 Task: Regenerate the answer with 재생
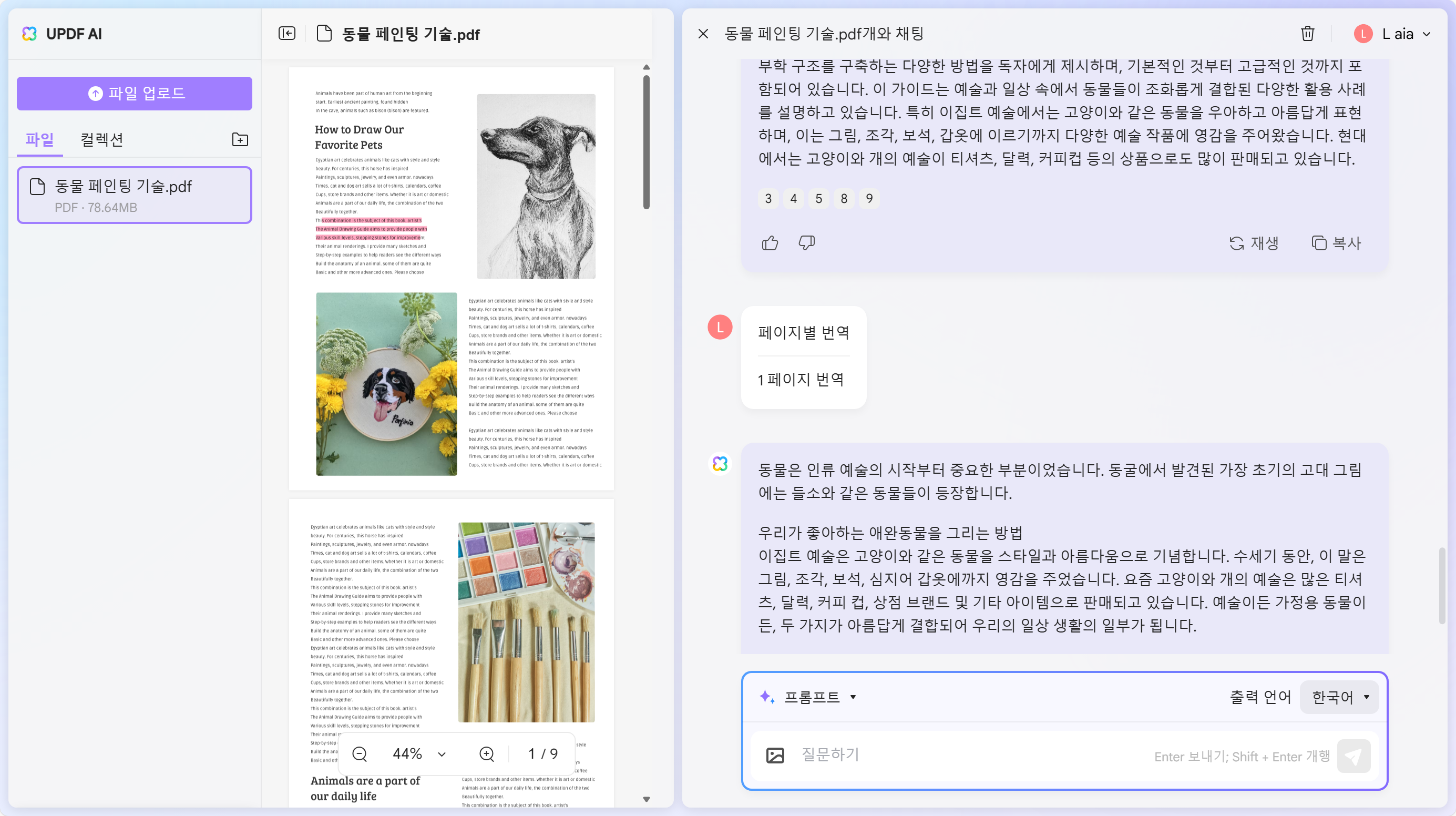pyautogui.click(x=1254, y=243)
